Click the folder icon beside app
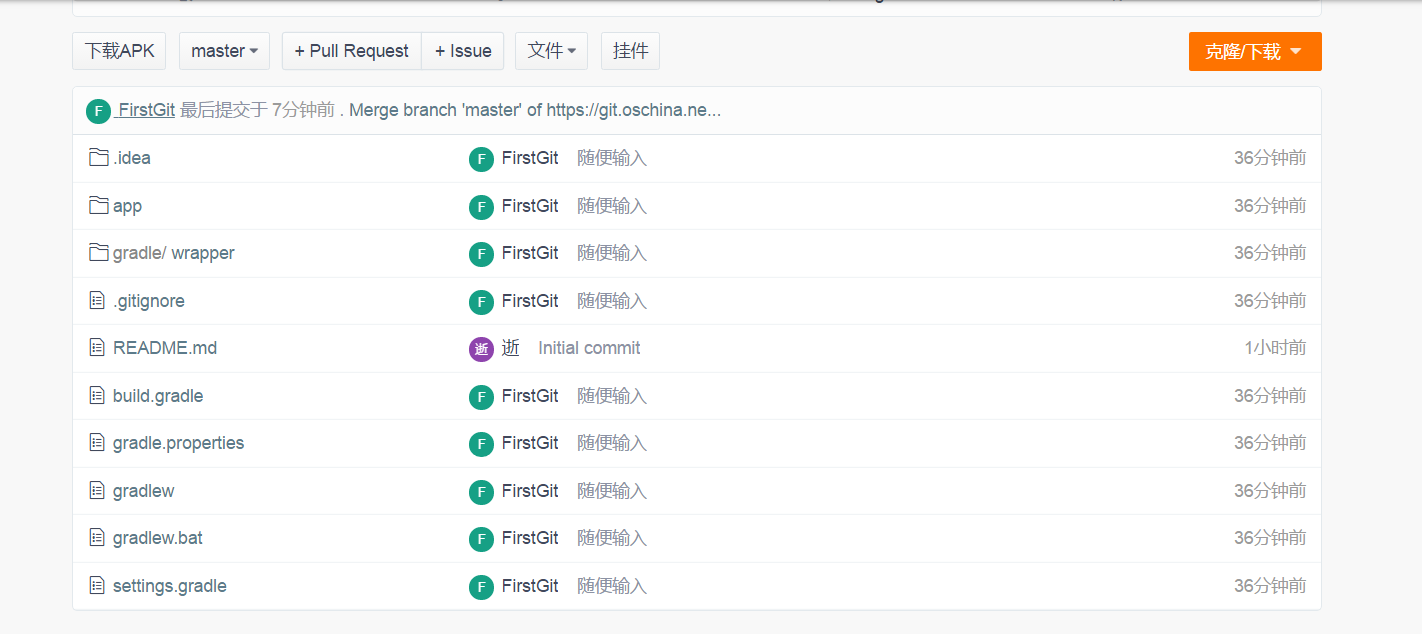This screenshot has width=1422, height=634. [x=98, y=205]
